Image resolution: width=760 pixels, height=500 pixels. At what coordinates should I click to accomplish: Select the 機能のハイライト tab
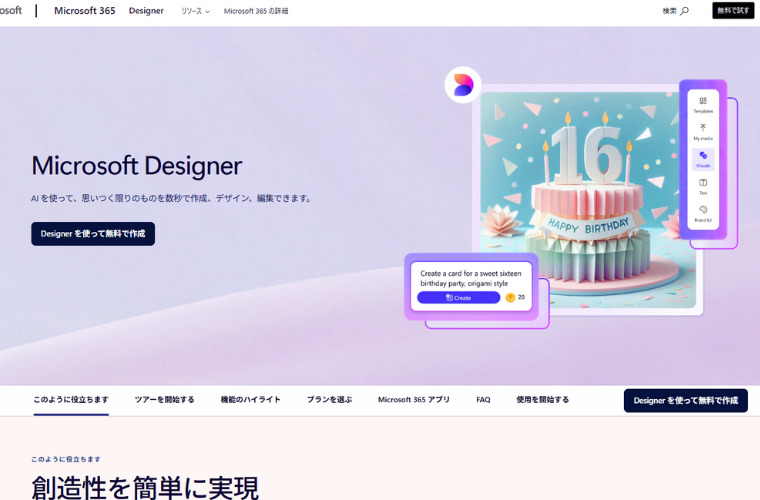(251, 400)
